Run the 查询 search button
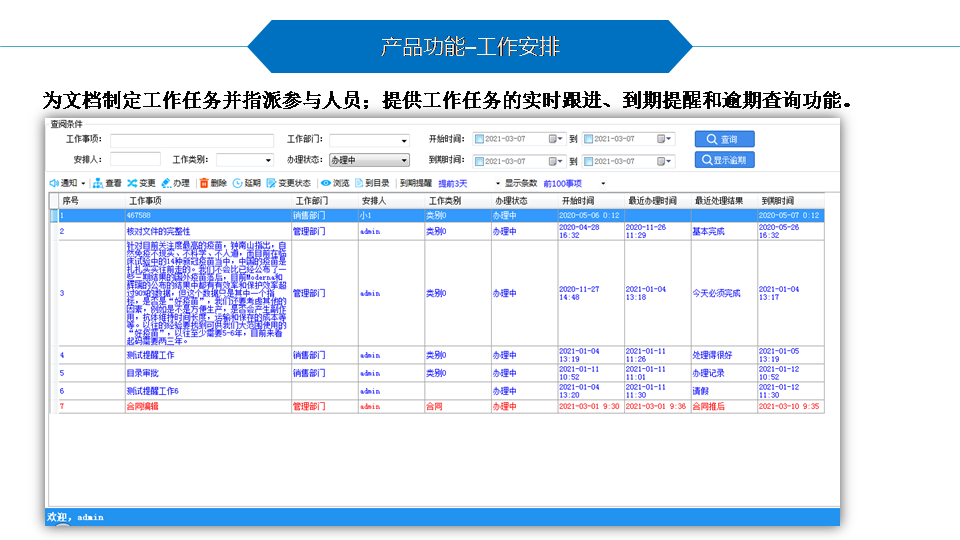 pos(724,139)
